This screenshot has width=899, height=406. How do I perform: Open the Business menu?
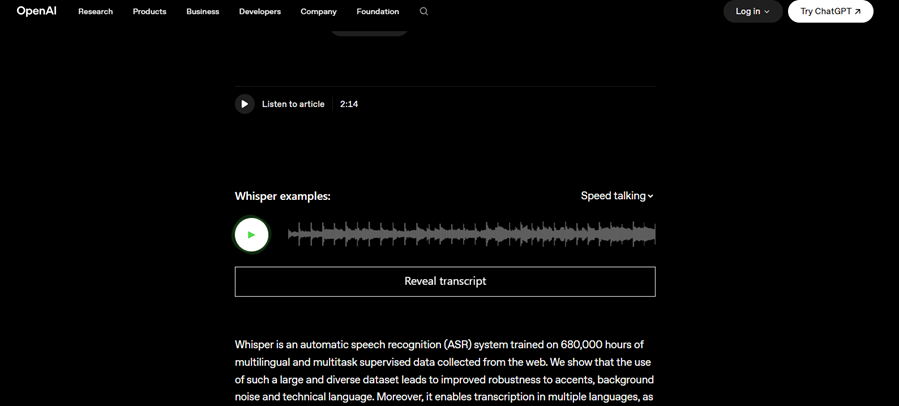202,11
